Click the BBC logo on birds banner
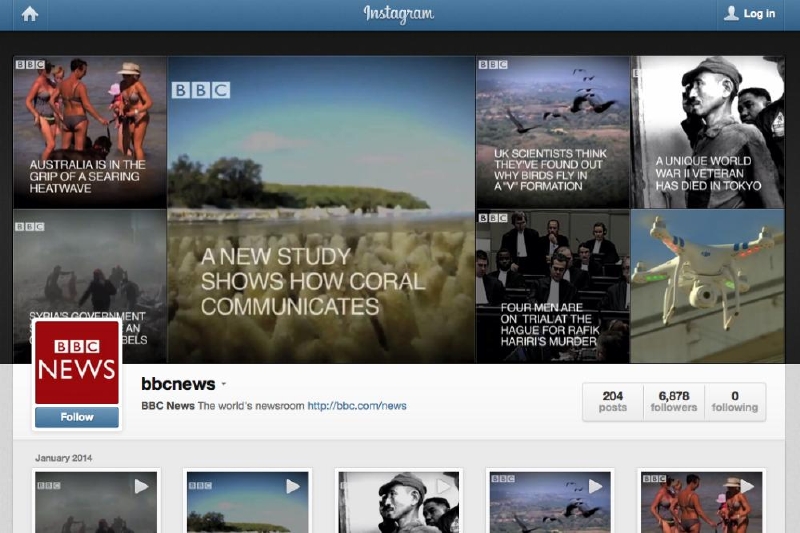 pos(493,64)
